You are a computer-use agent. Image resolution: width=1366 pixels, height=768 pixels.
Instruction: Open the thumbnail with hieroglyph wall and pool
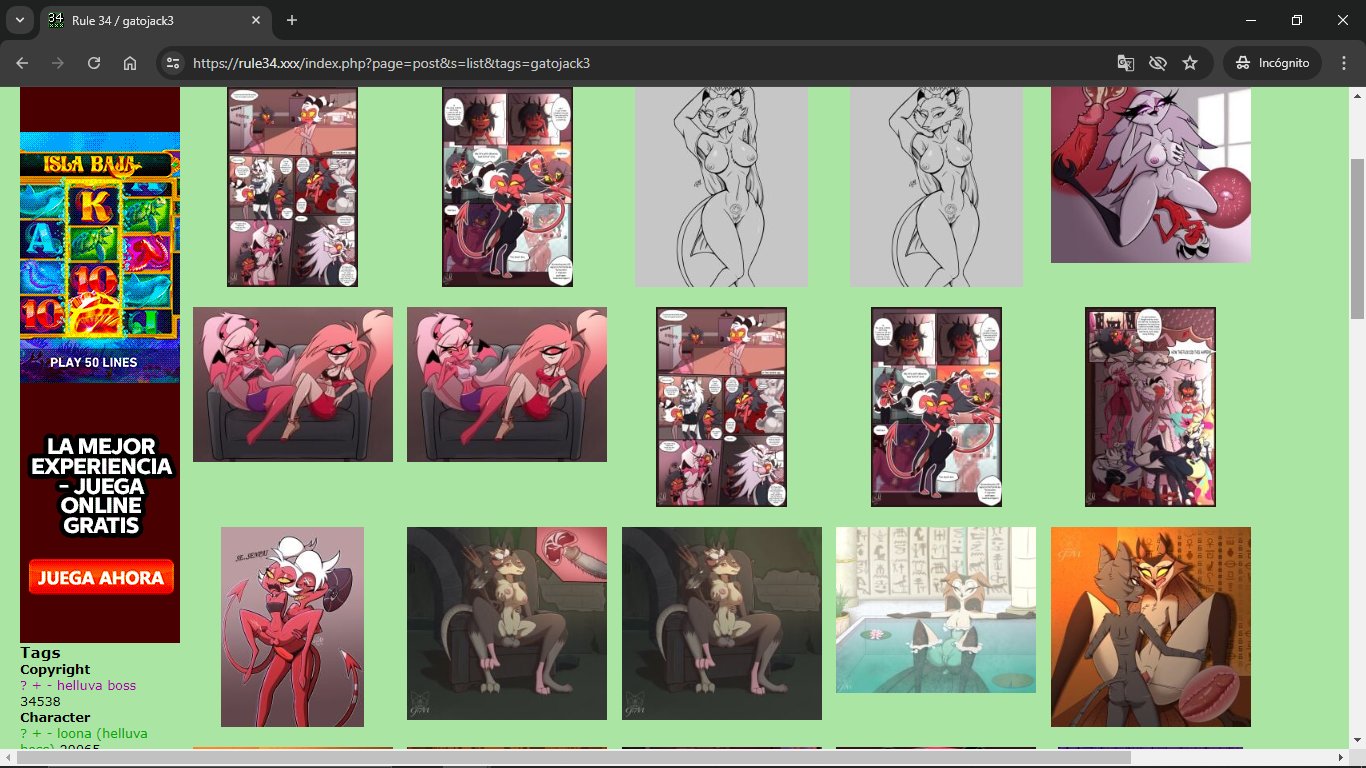coord(936,610)
